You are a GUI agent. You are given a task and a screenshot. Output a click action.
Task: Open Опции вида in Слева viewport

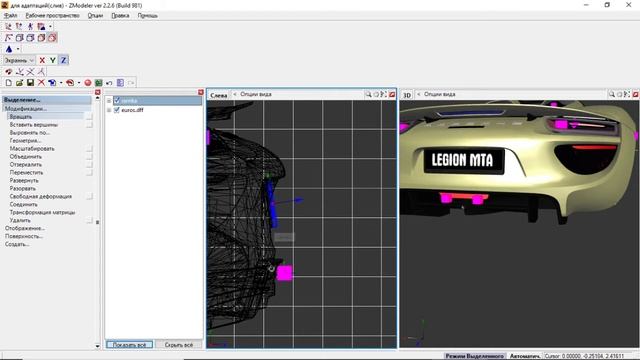[x=256, y=94]
